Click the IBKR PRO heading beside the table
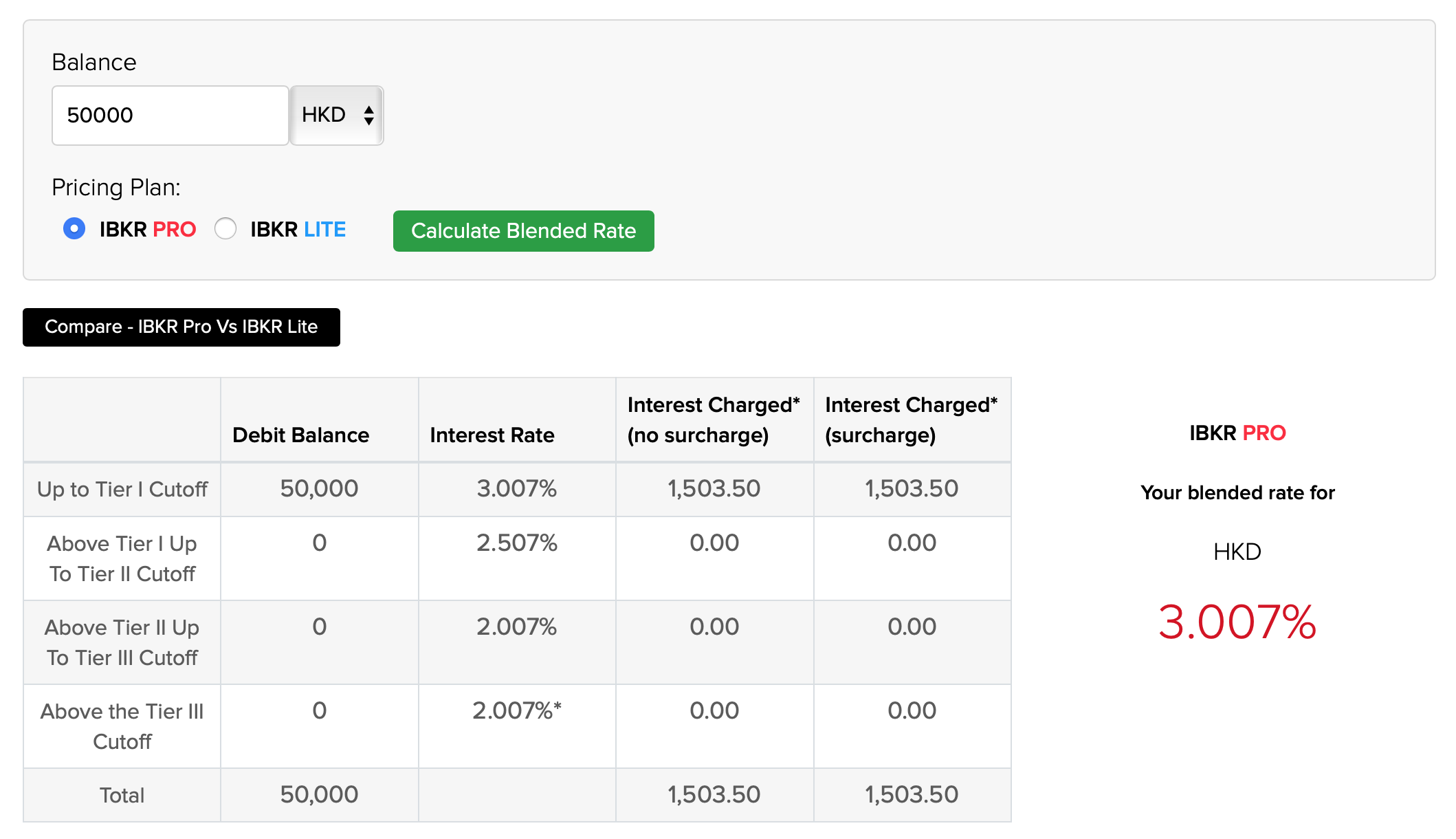The width and height of the screenshot is (1456, 839). [1237, 433]
